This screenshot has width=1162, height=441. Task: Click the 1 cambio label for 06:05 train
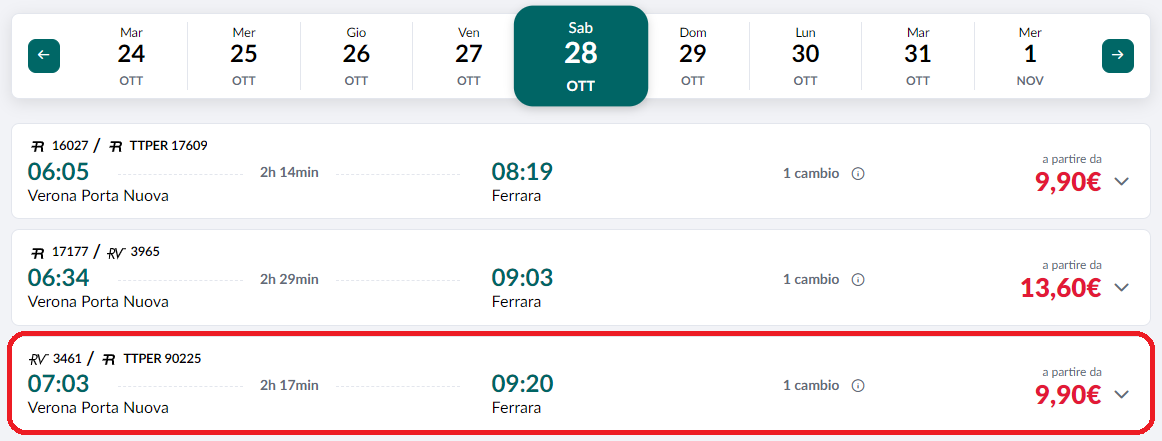coord(811,174)
